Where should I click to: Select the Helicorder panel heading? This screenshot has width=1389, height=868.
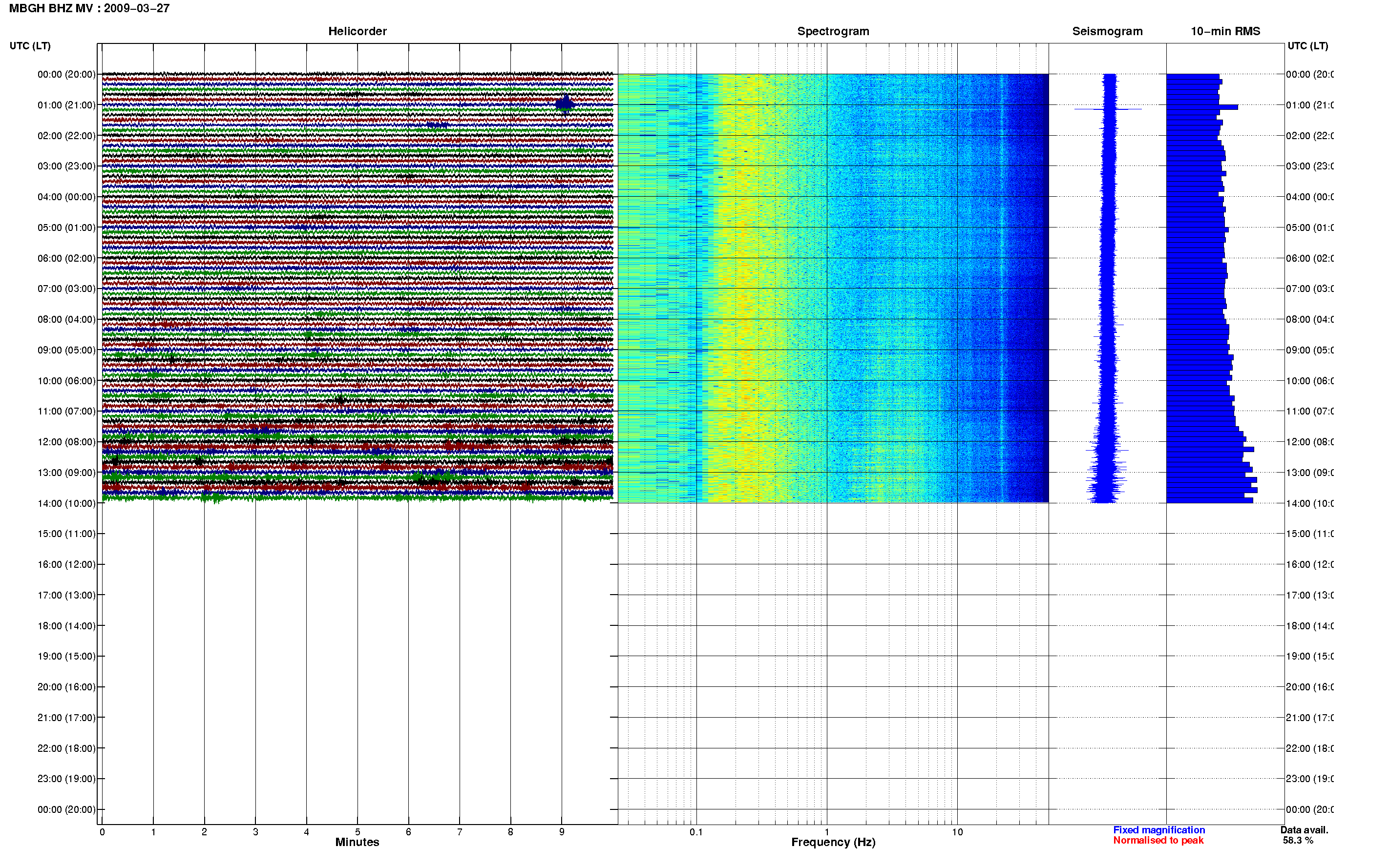point(357,32)
